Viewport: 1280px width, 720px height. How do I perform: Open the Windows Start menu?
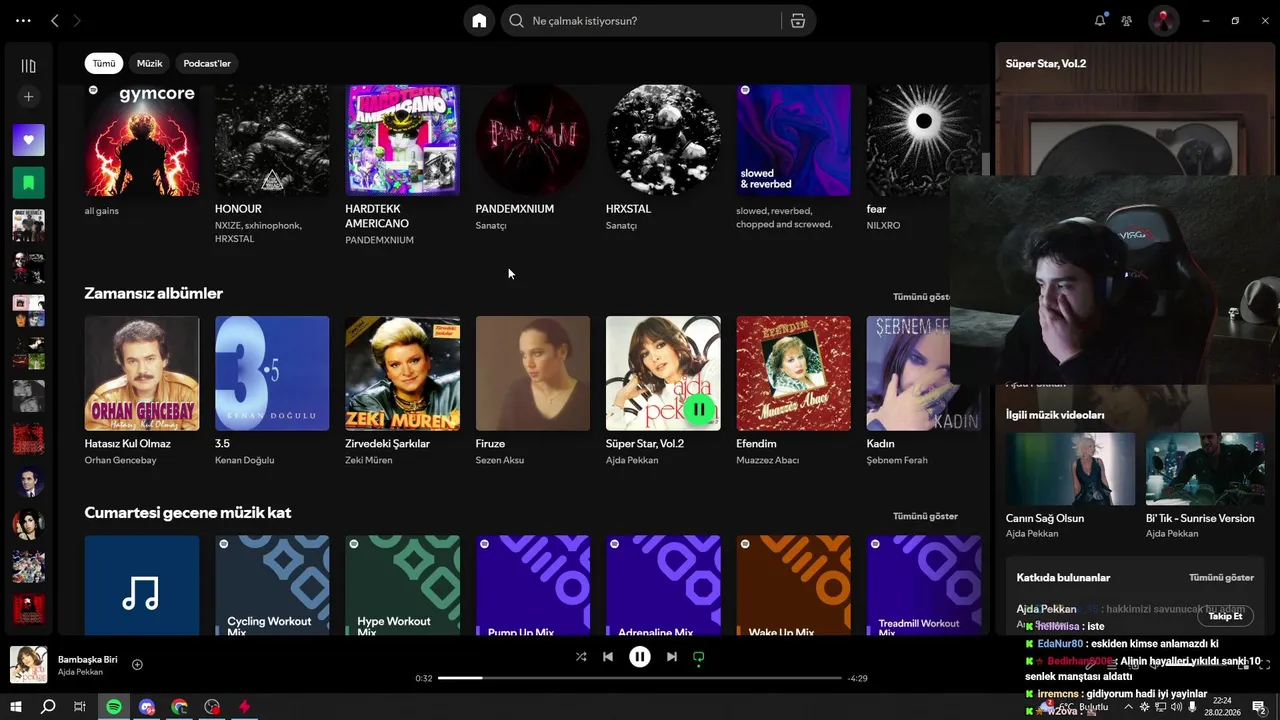pos(15,707)
